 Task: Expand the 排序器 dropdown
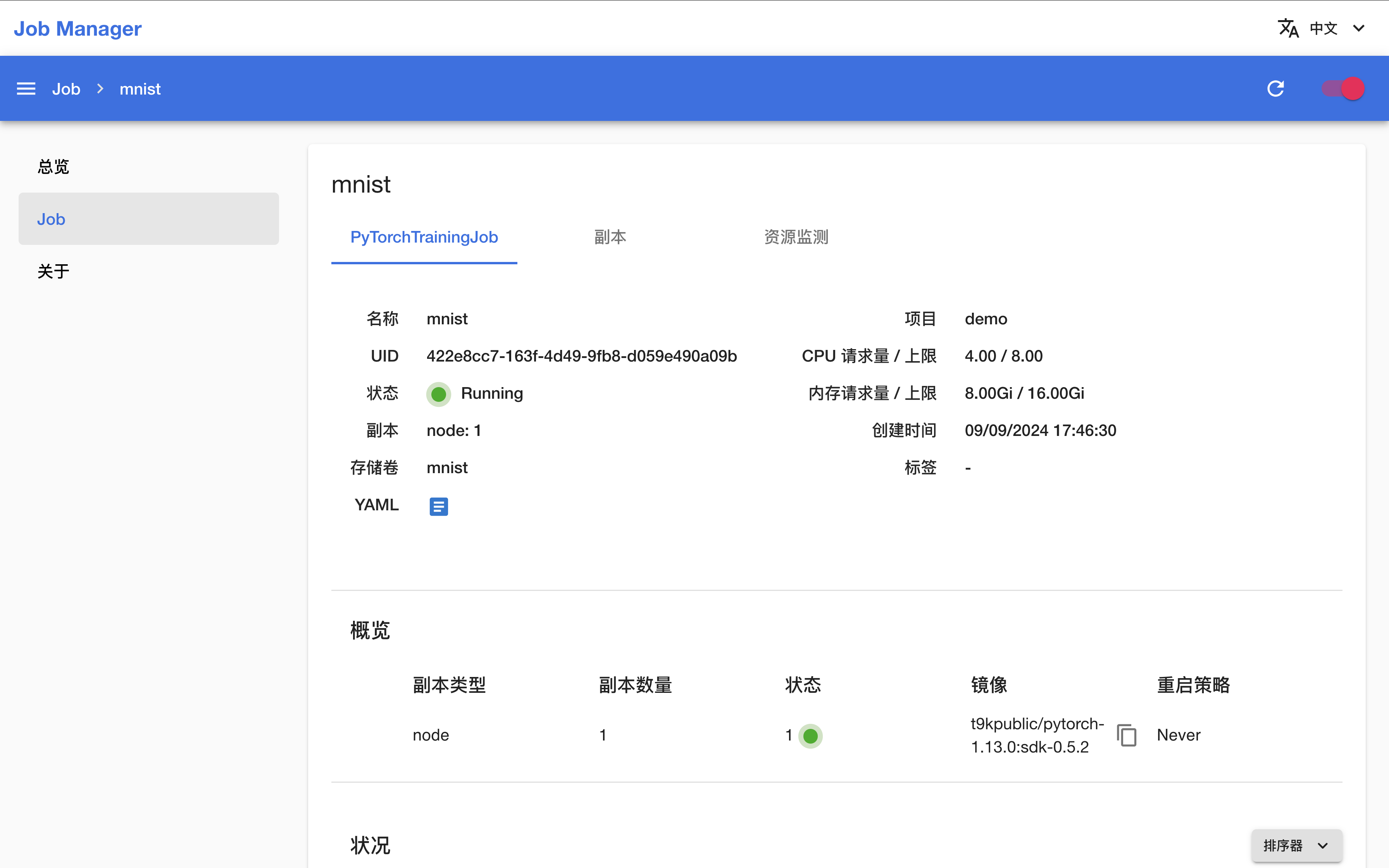[1297, 845]
